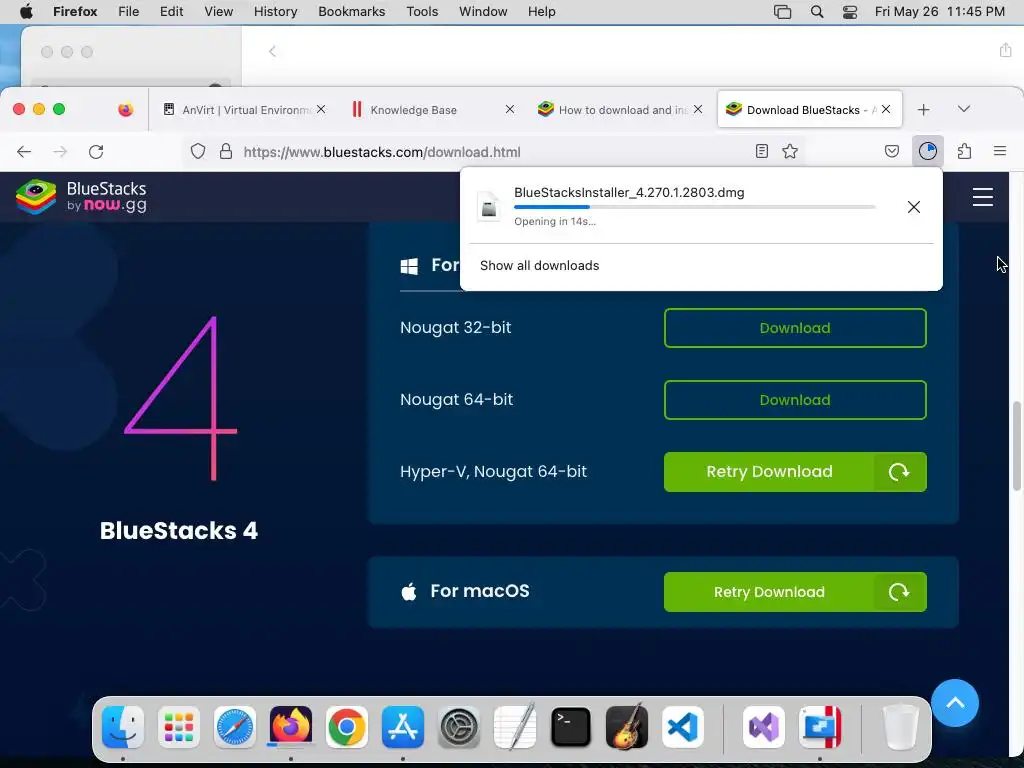Open the Tools menu
This screenshot has height=768, width=1024.
(x=422, y=12)
